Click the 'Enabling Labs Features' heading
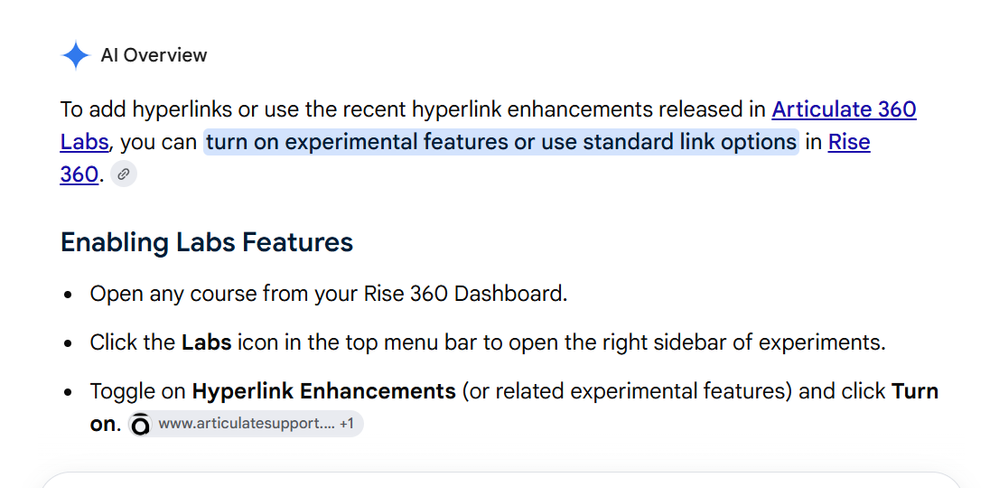The image size is (999, 488). 206,242
